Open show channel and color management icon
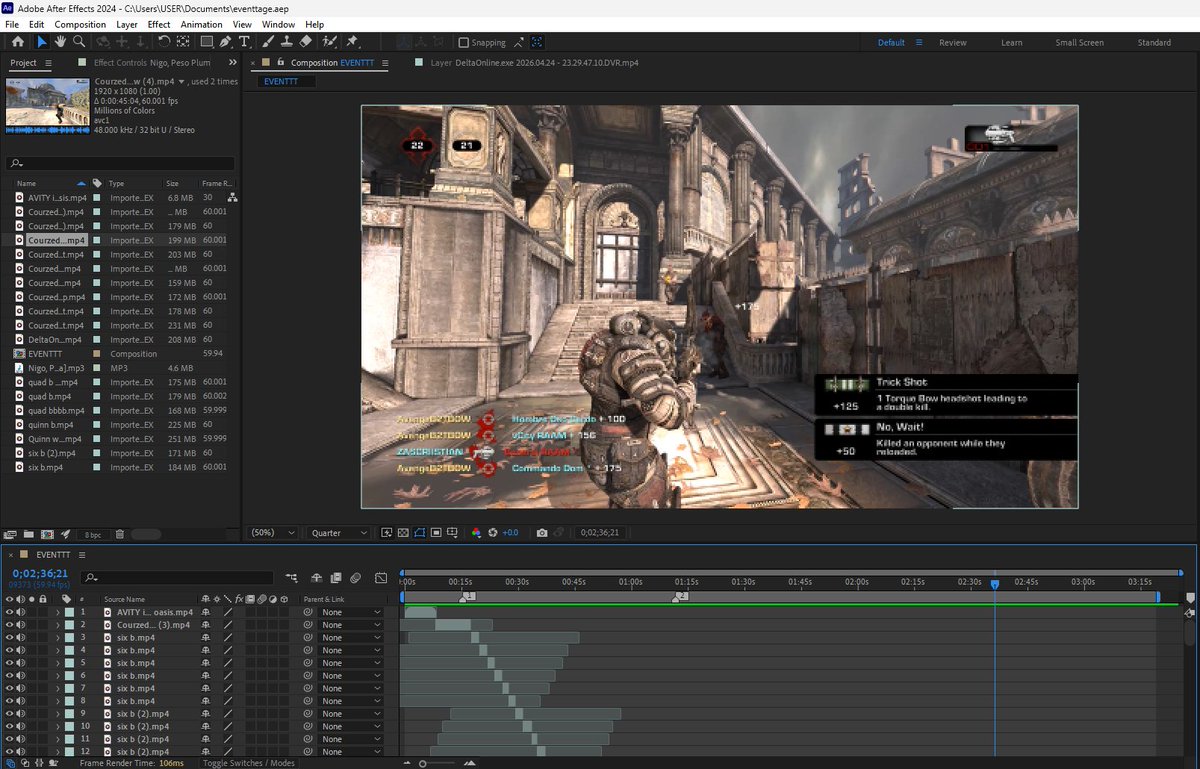1200x769 pixels. tap(476, 533)
